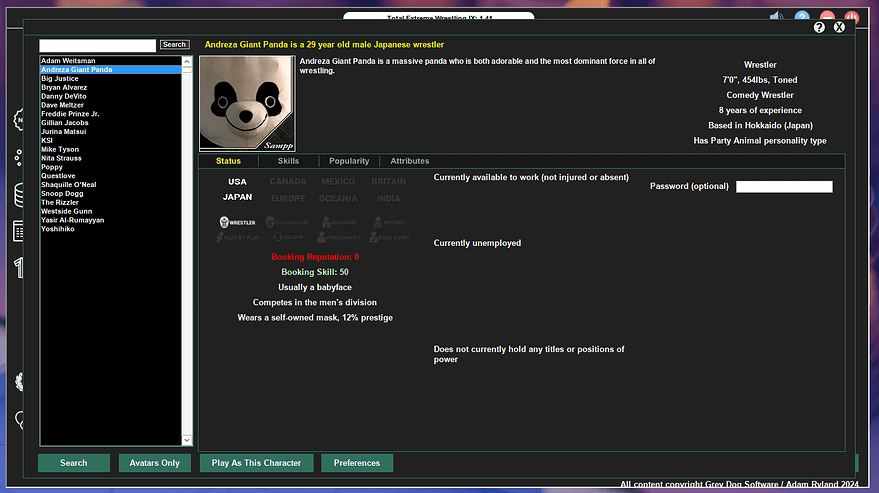The image size is (879, 493).
Task: Toggle the JAPAN region indicator
Action: (237, 197)
